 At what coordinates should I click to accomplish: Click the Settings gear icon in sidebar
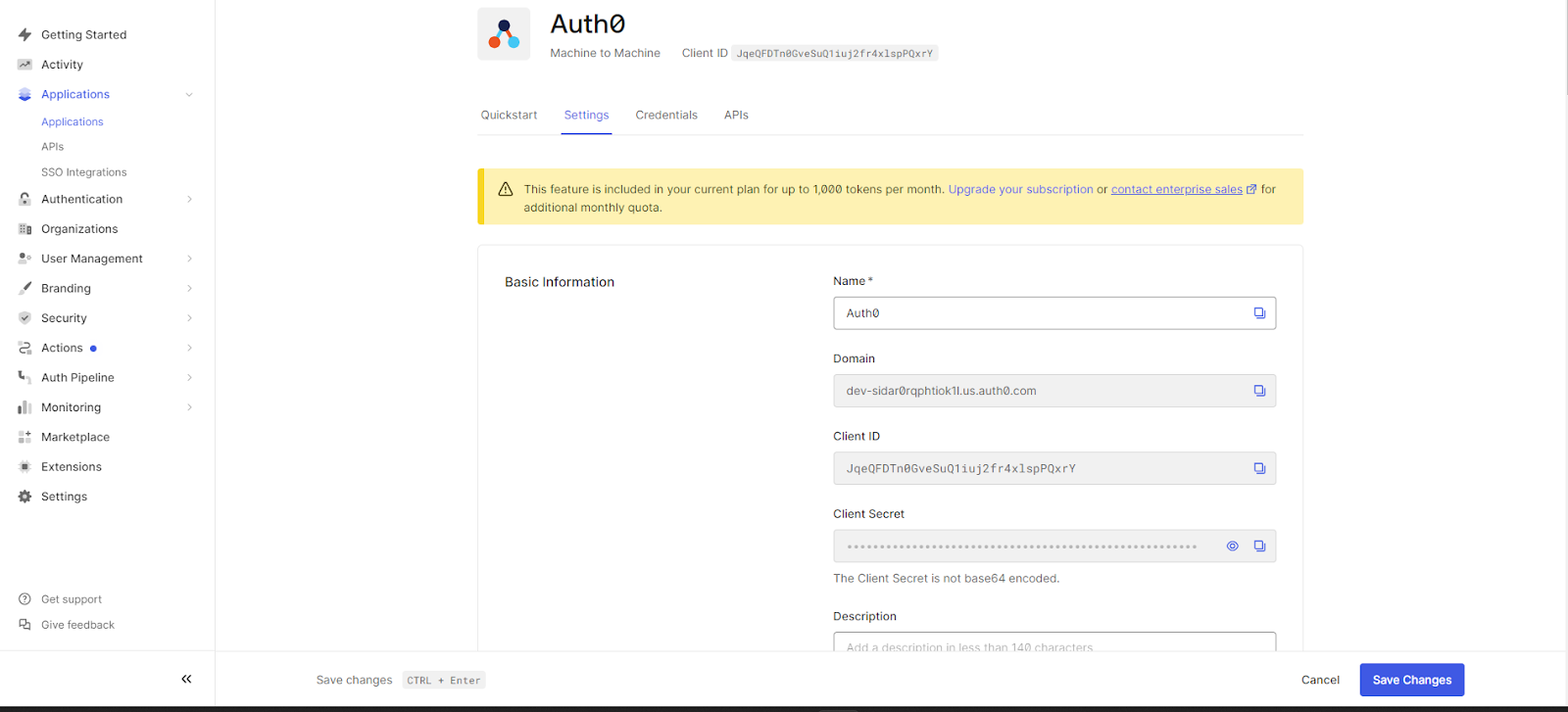pyautogui.click(x=24, y=497)
